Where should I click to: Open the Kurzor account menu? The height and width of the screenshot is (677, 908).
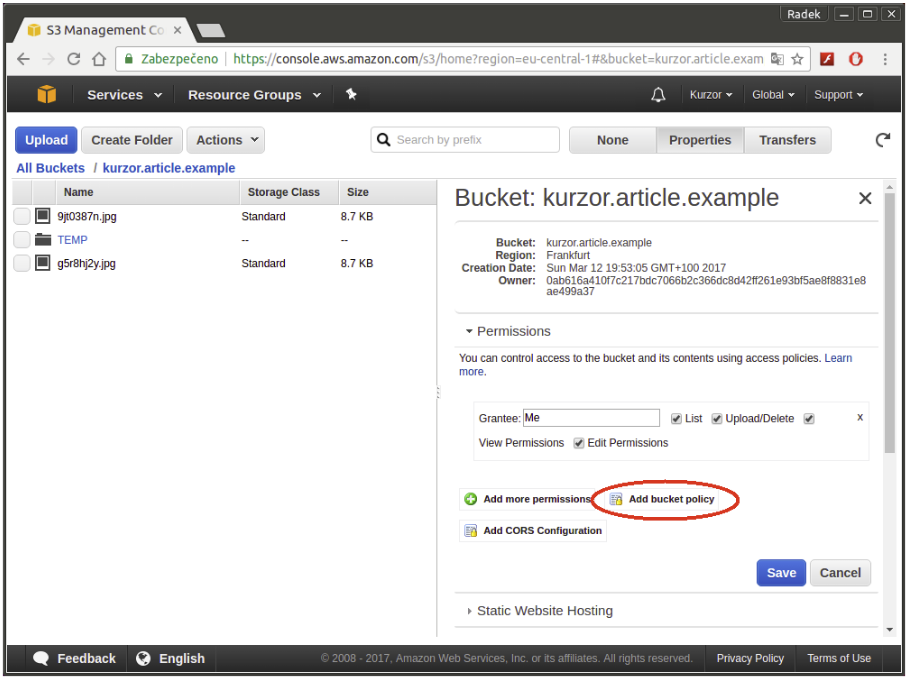click(711, 94)
